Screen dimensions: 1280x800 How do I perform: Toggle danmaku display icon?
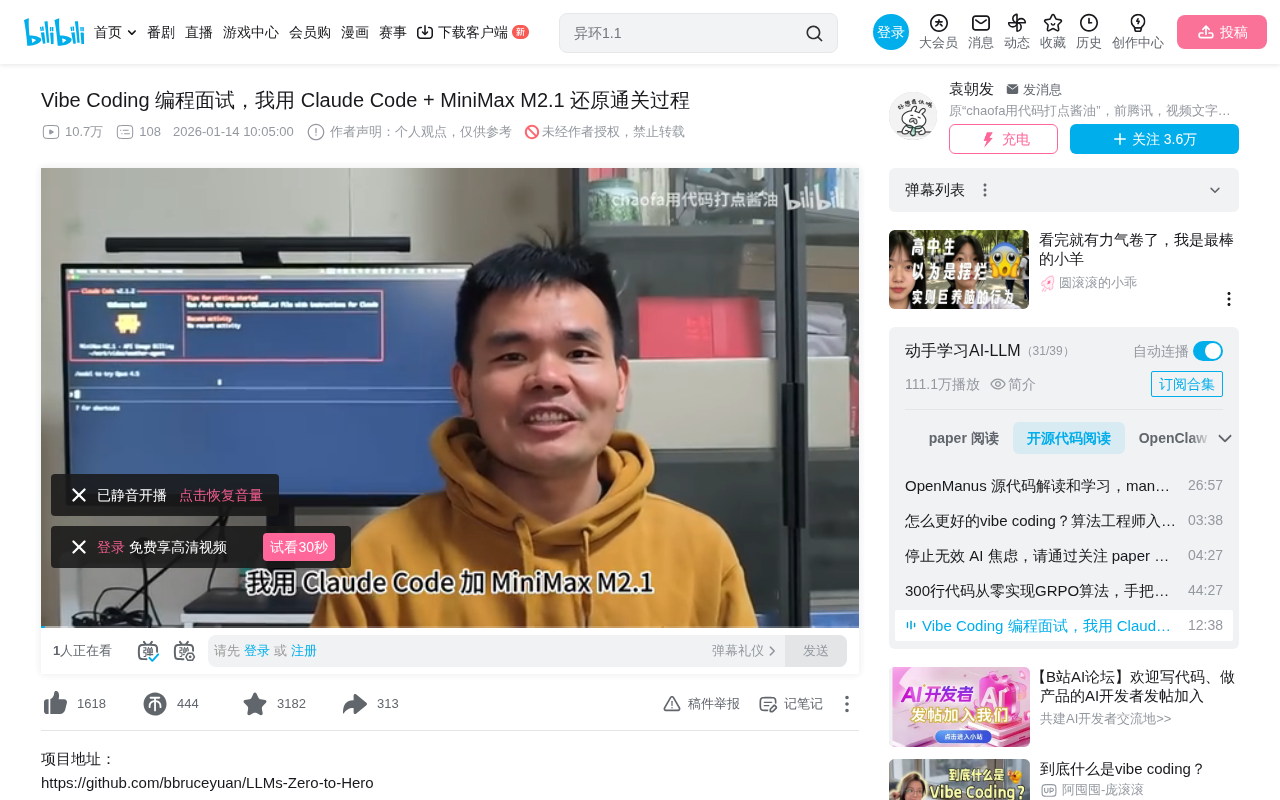148,651
